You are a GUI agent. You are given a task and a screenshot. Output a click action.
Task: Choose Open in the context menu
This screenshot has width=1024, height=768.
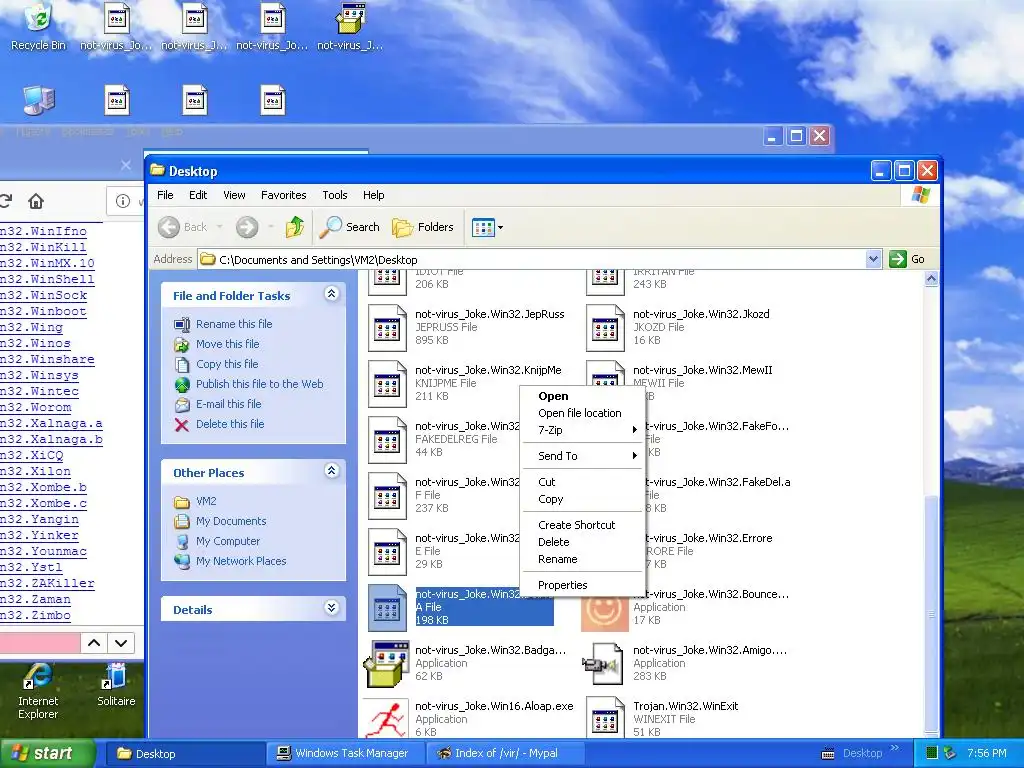[583, 396]
